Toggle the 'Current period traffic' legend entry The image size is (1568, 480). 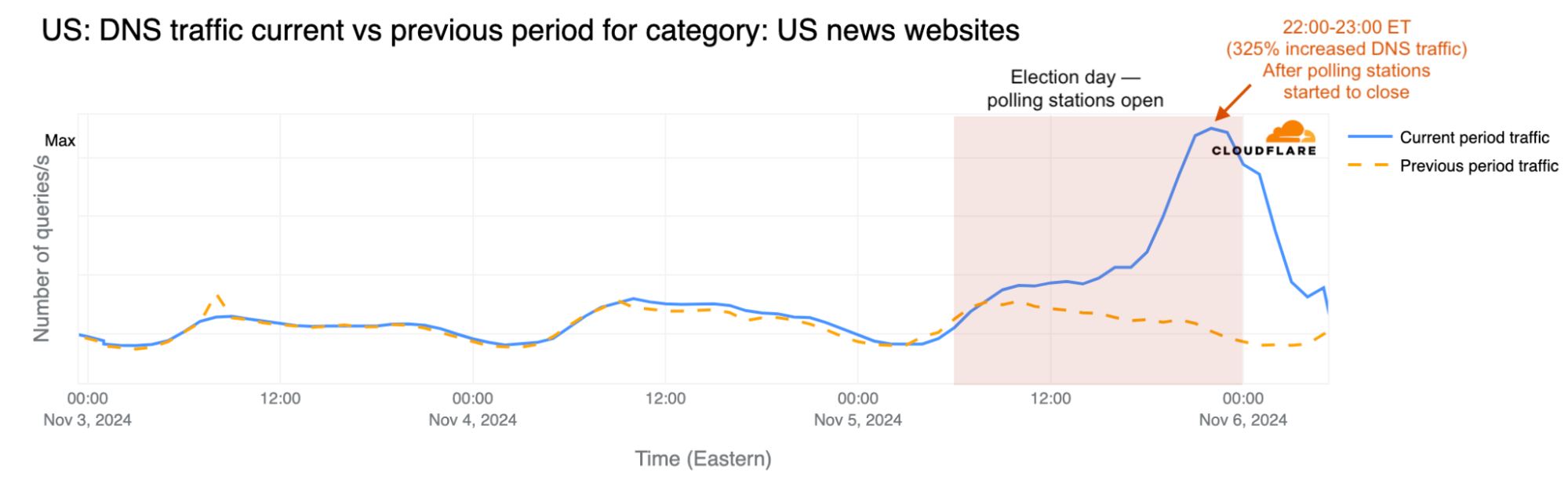coord(1474,137)
